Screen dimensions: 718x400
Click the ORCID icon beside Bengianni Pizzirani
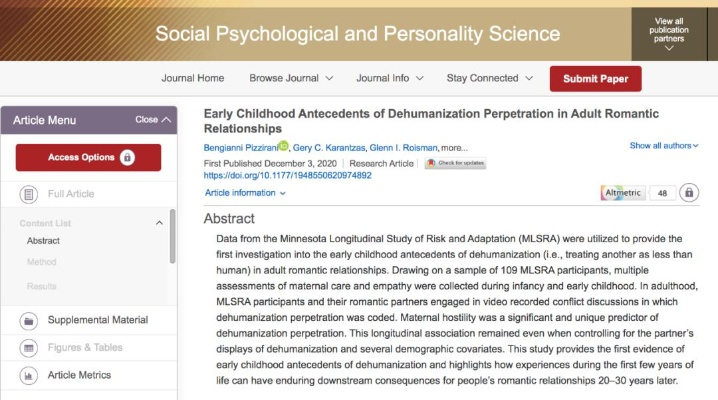tap(283, 147)
